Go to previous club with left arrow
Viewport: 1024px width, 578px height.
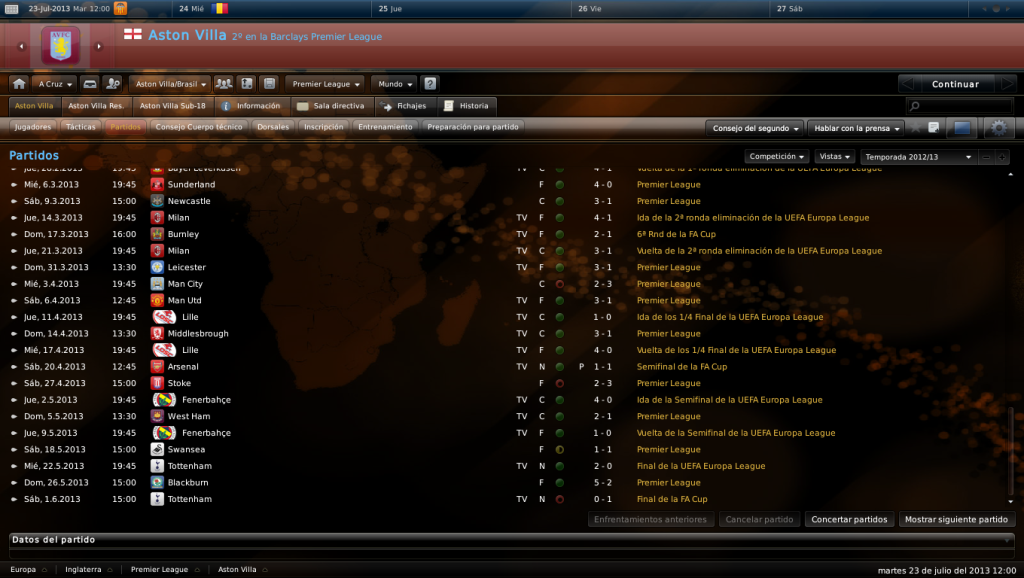point(22,46)
